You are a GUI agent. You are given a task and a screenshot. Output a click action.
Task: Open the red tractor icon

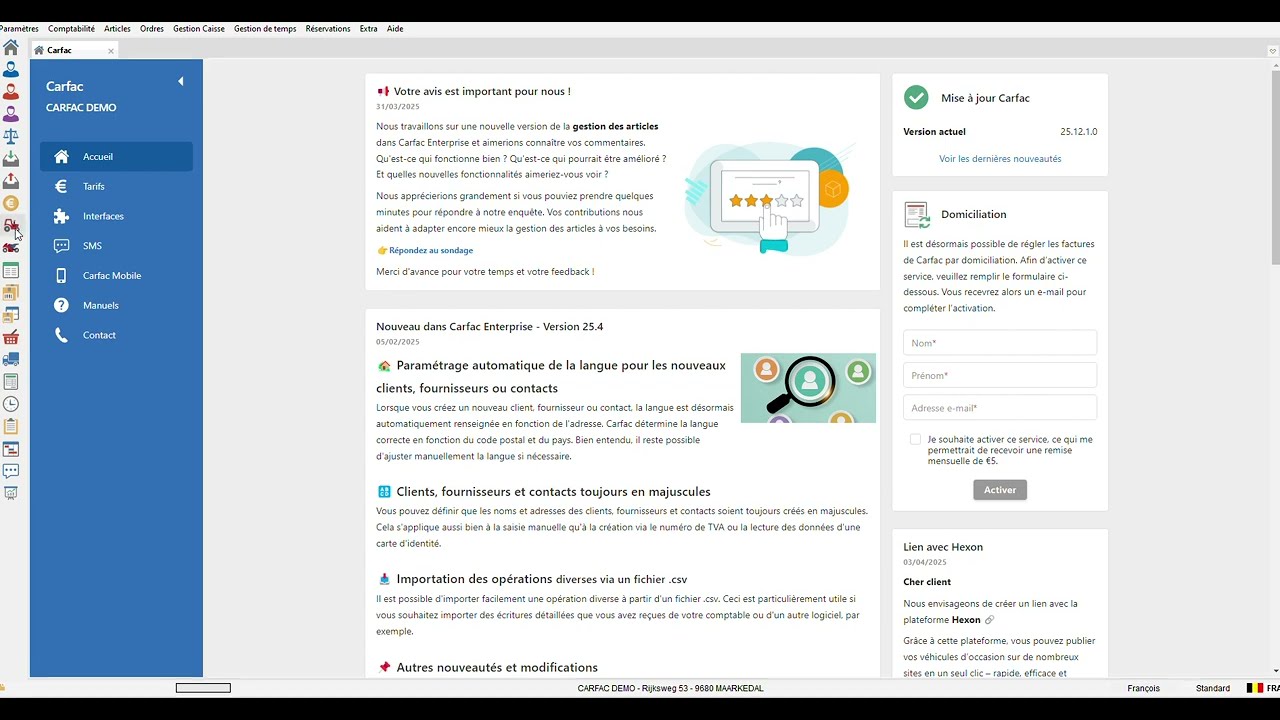point(11,226)
